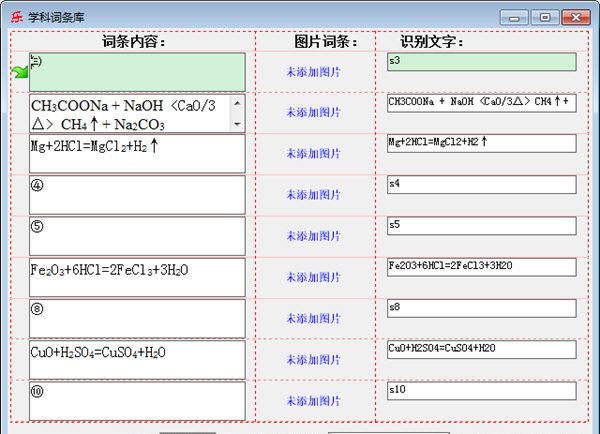The image size is (600, 434).
Task: Click the 图片词条 column header
Action: pyautogui.click(x=326, y=41)
